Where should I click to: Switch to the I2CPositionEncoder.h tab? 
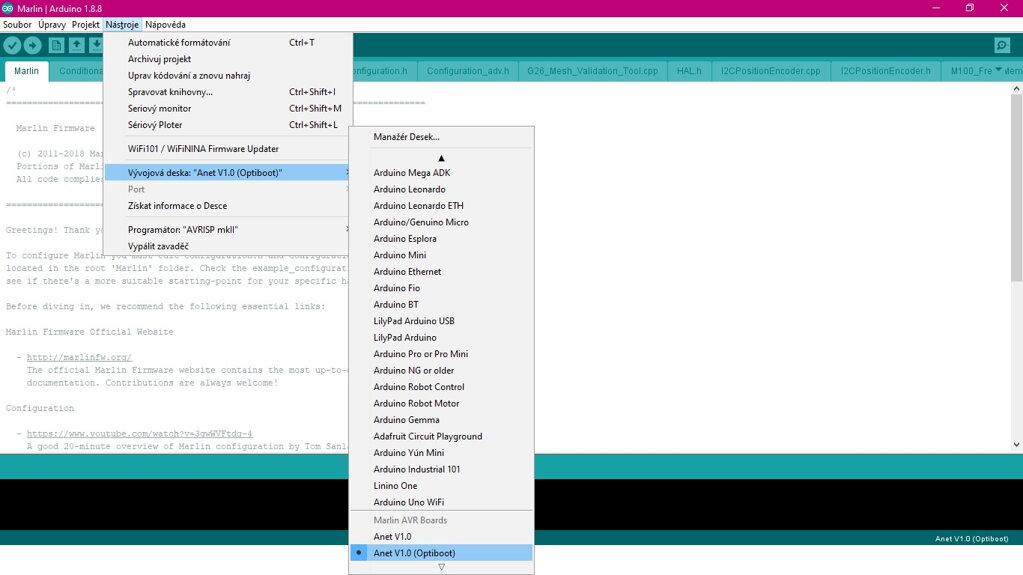coord(885,71)
